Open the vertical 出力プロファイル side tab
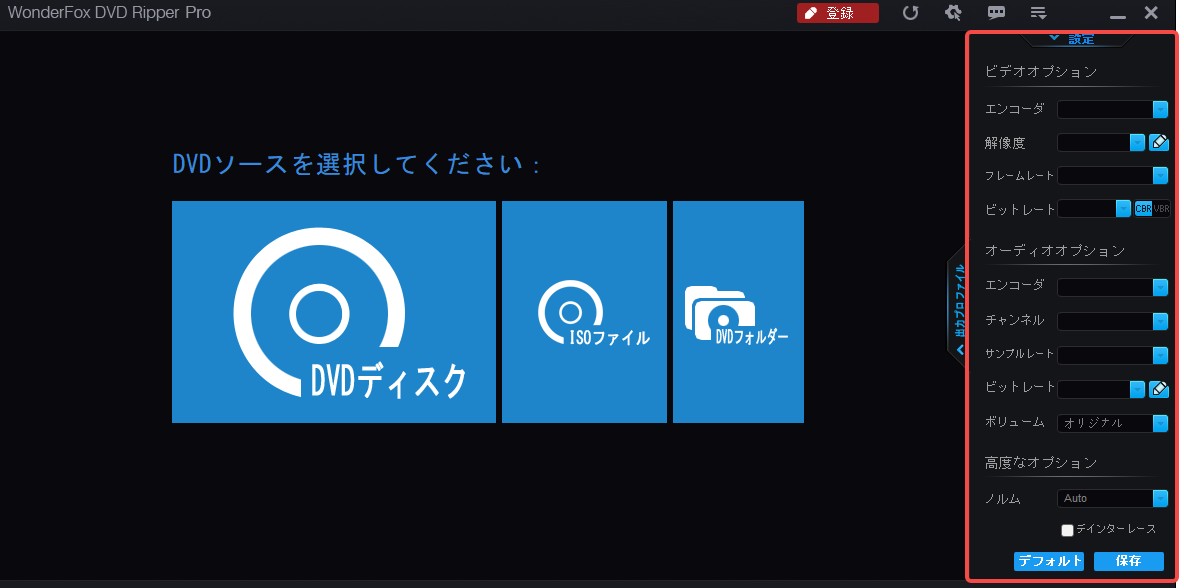 958,310
